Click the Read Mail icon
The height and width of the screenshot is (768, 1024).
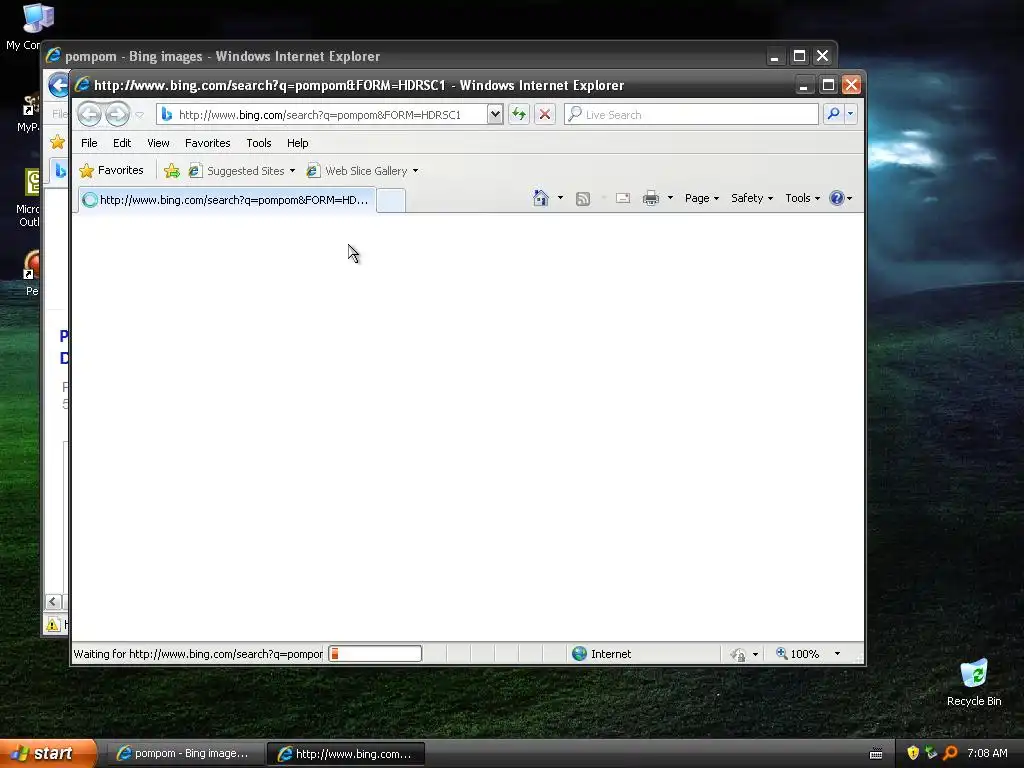click(623, 198)
